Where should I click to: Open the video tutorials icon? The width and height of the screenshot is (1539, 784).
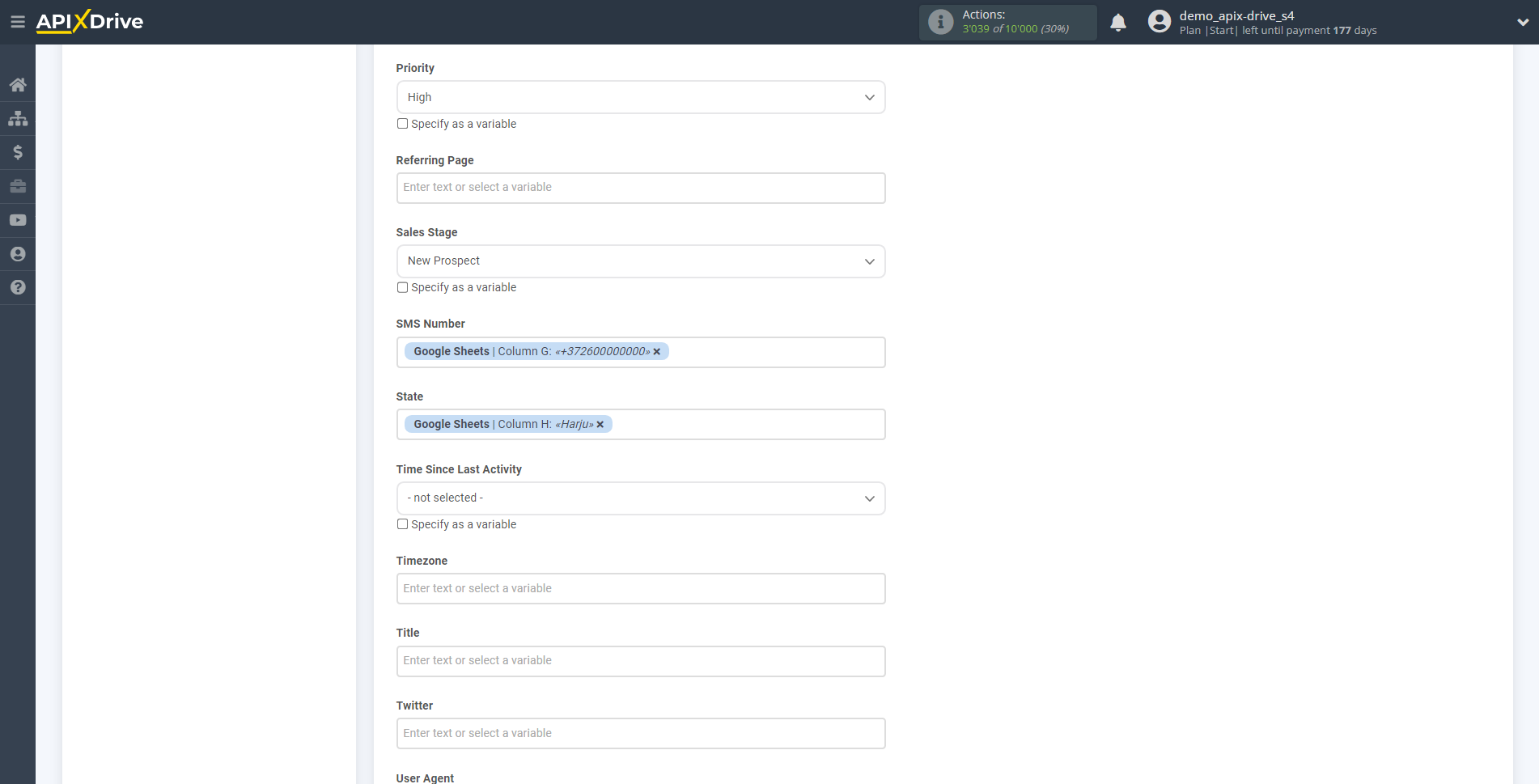pos(18,220)
